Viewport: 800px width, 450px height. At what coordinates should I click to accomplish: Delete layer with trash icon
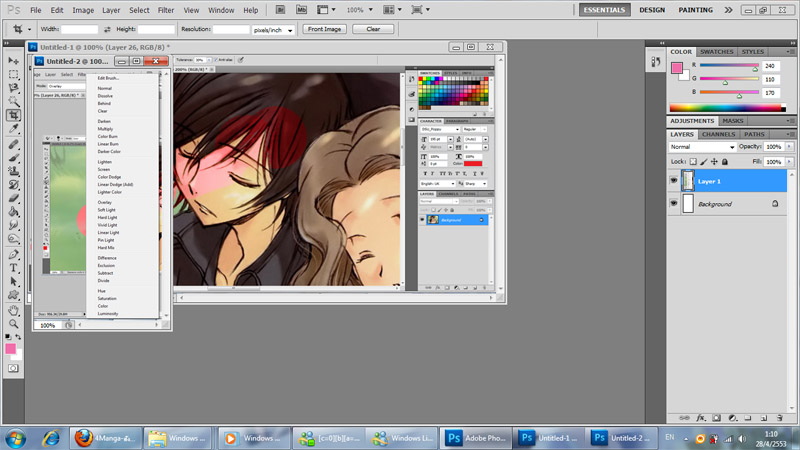[x=780, y=418]
